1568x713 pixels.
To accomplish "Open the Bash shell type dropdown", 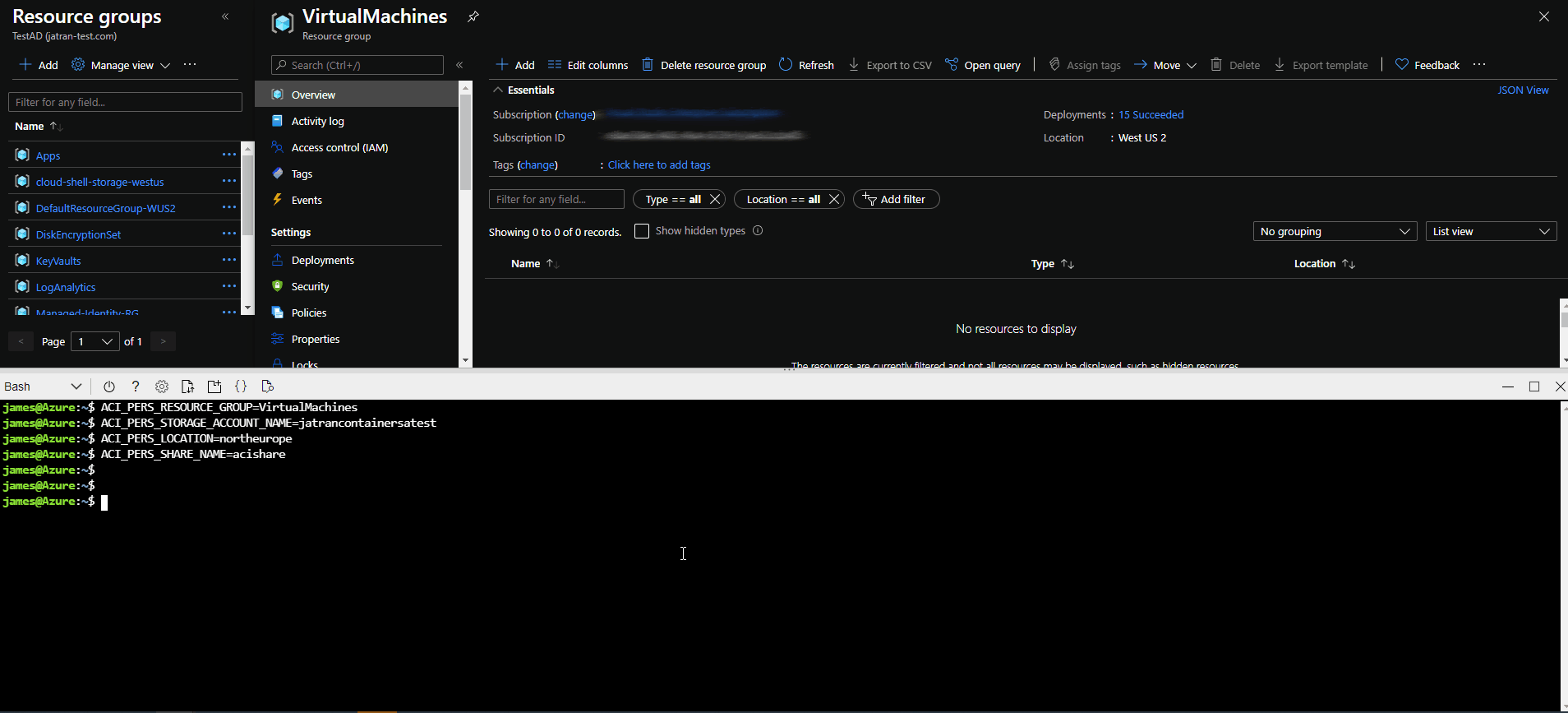I will click(x=43, y=387).
